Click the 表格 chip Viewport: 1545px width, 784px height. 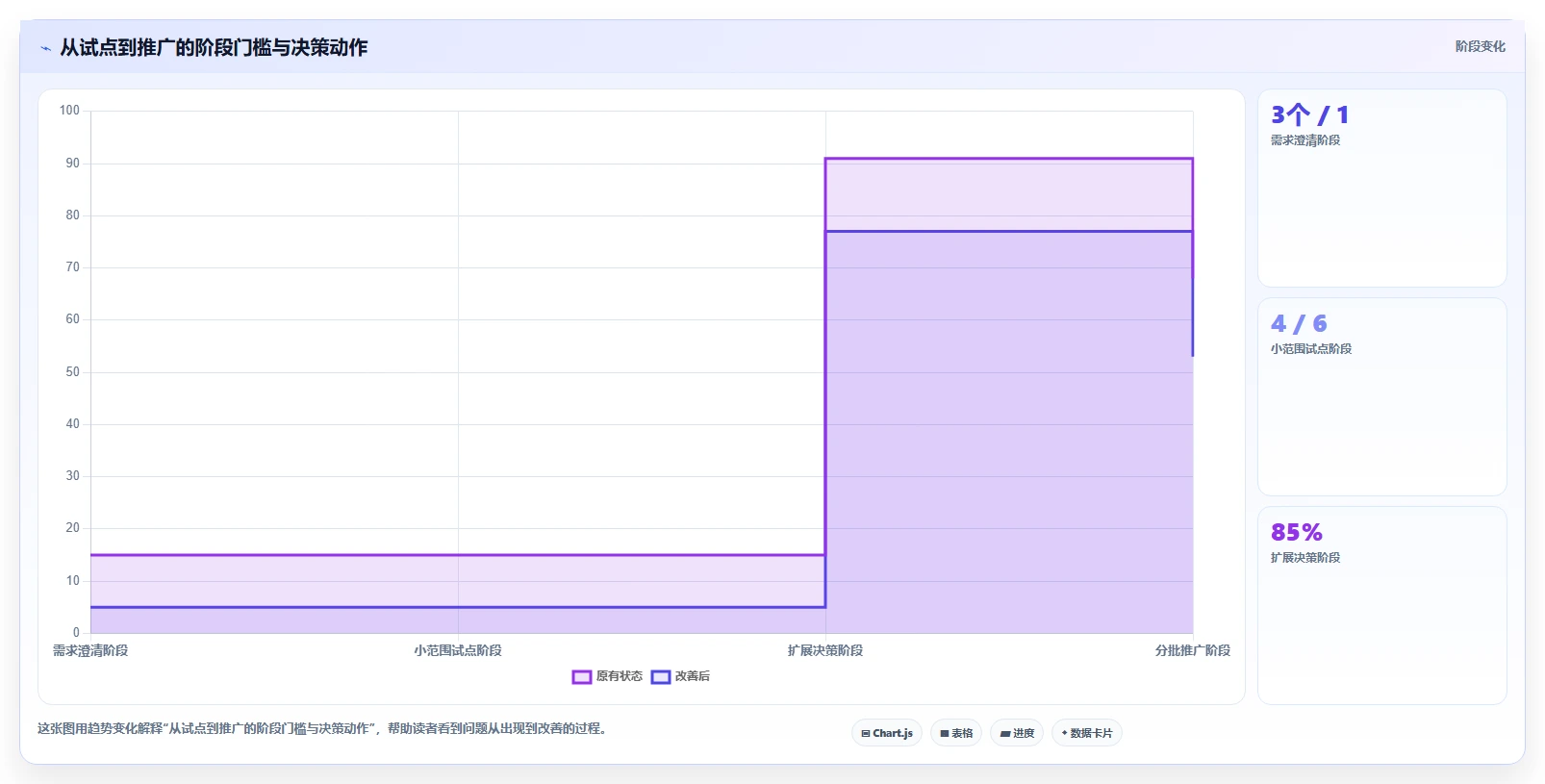[956, 733]
